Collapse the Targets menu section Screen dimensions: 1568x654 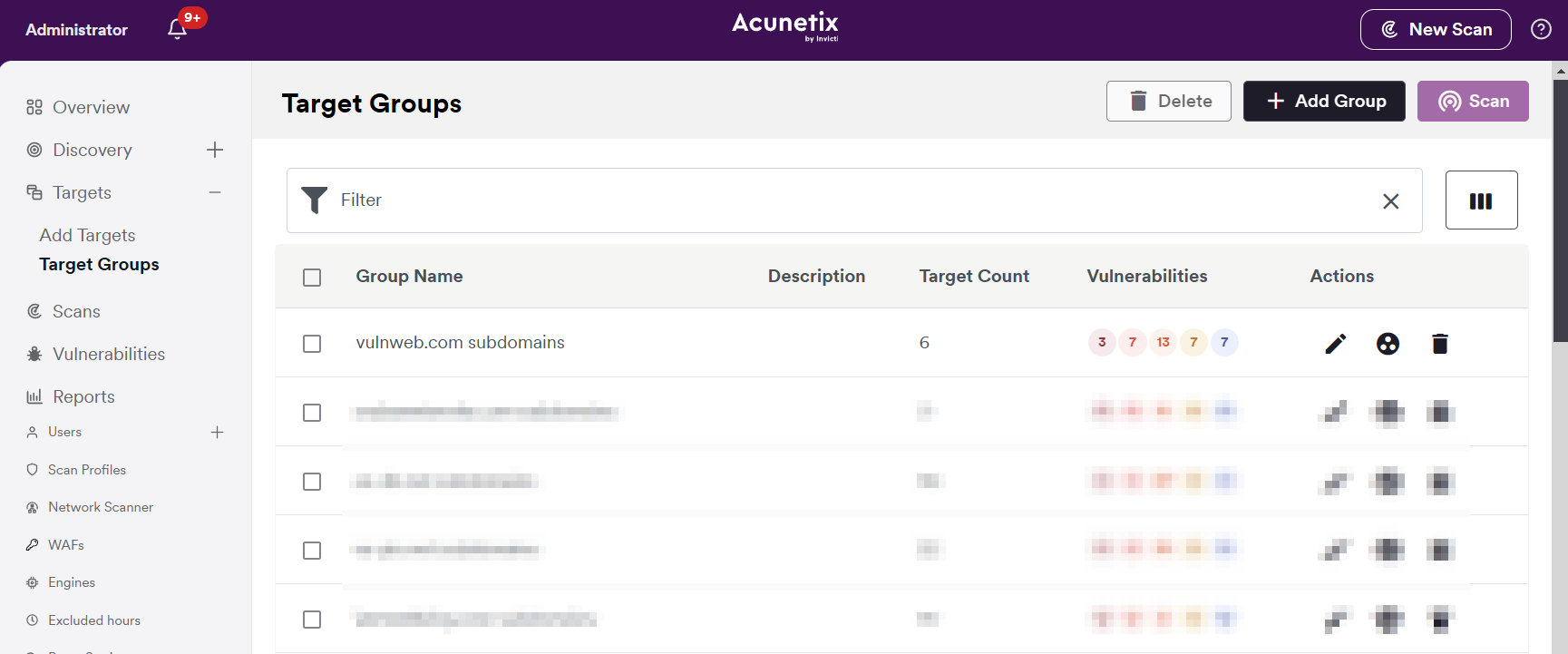point(215,192)
